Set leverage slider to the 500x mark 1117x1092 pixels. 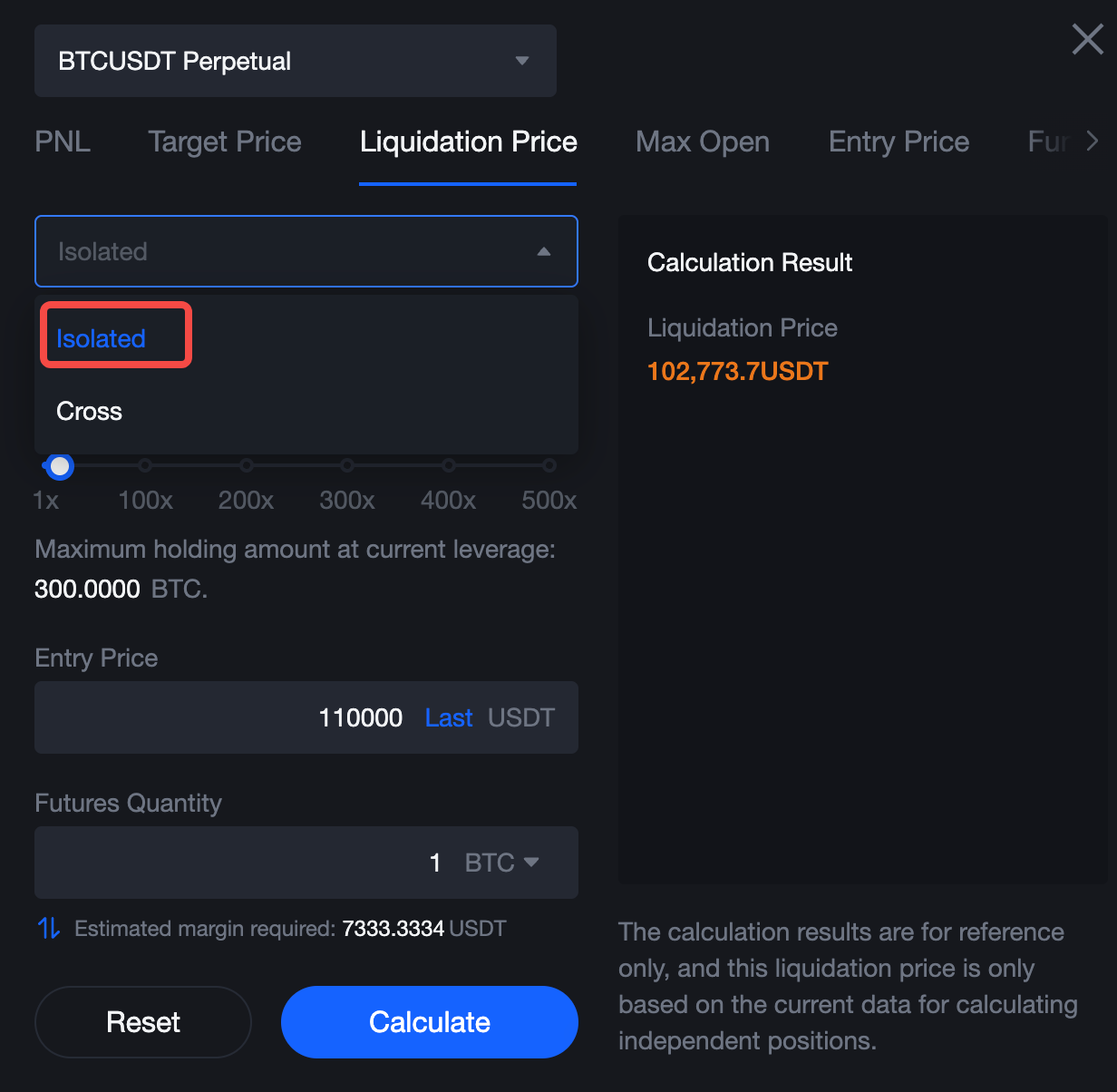coord(549,466)
